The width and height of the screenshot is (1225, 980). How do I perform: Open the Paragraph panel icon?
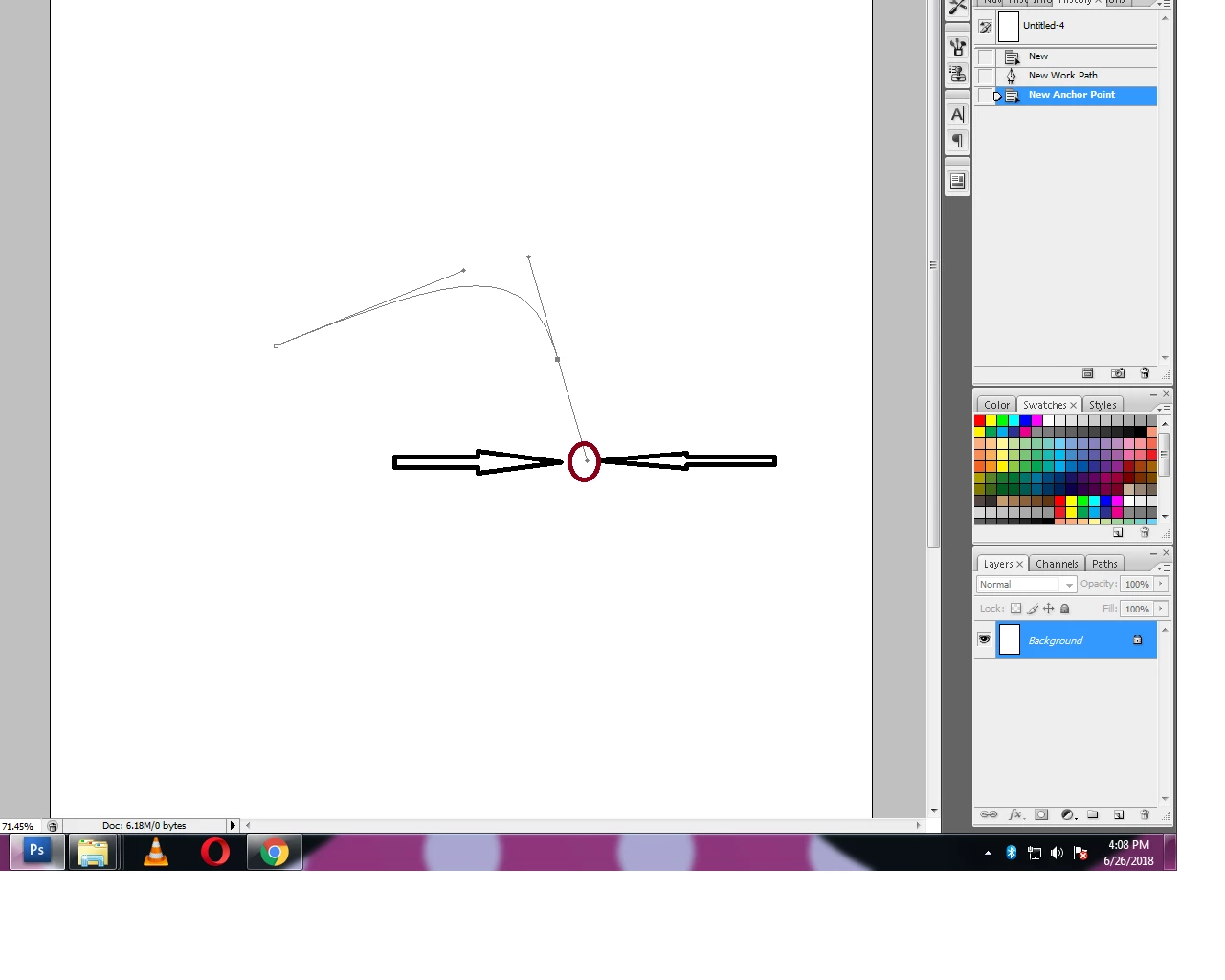click(x=957, y=142)
